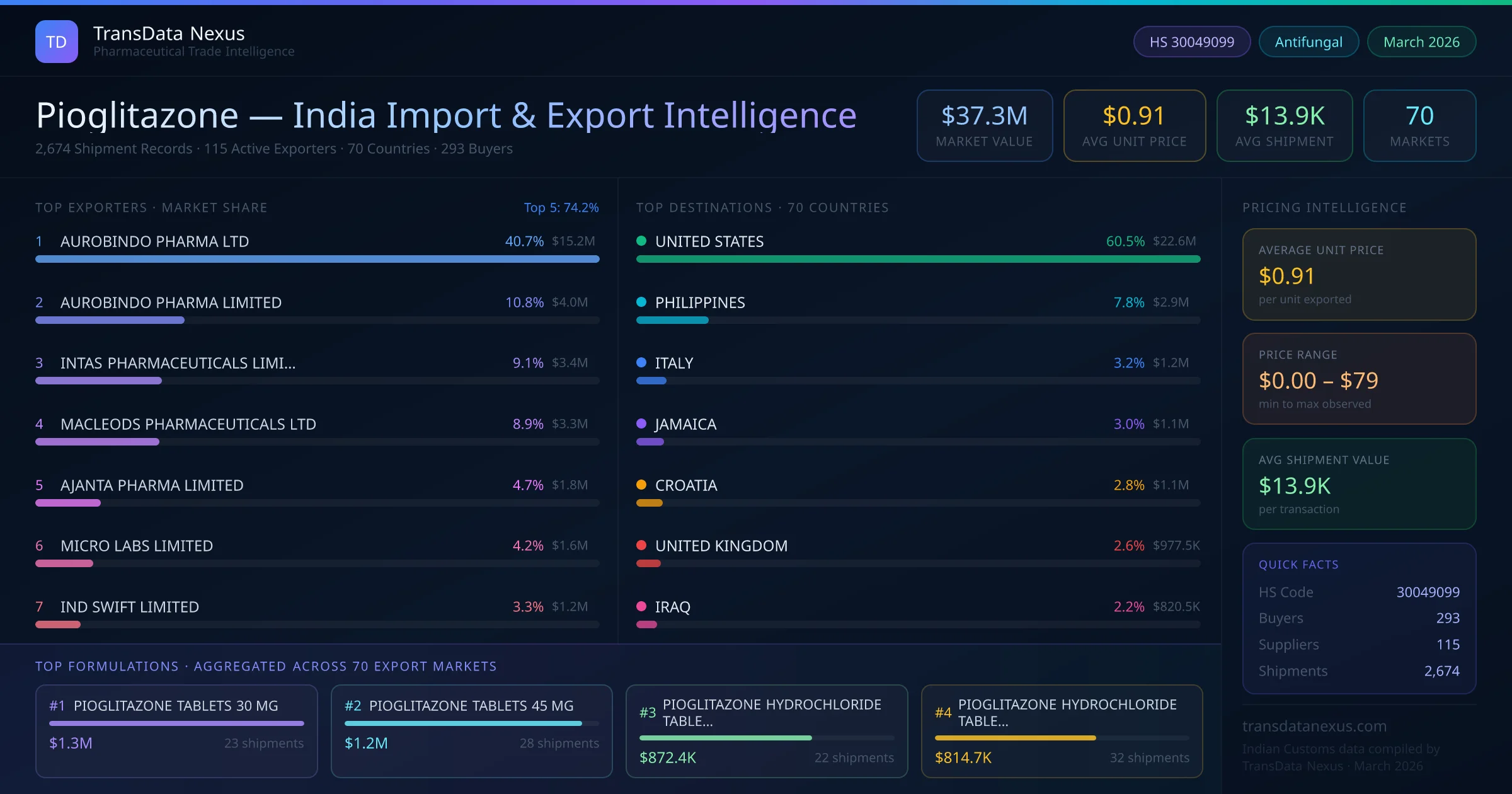Viewport: 1512px width, 794px height.
Task: Click the blue dot beside Italy
Action: (x=641, y=362)
